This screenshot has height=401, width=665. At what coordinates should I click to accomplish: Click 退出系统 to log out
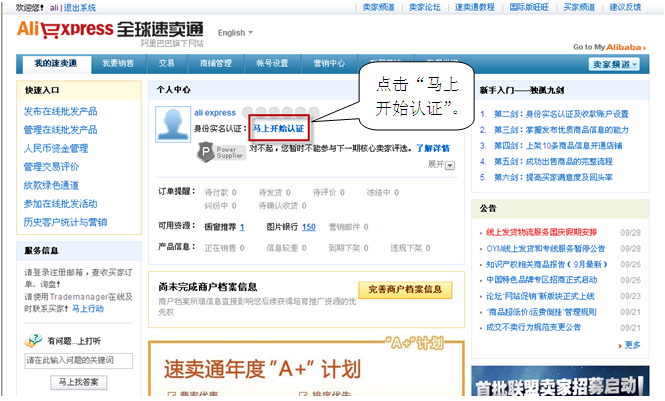point(80,7)
